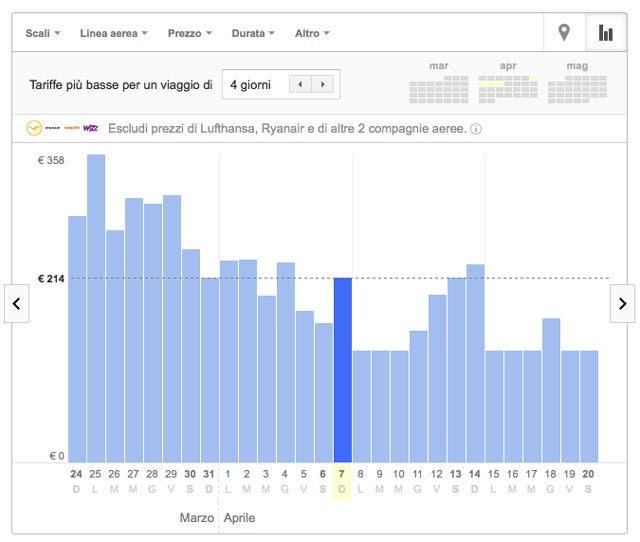Click the Marzo month label

[197, 518]
